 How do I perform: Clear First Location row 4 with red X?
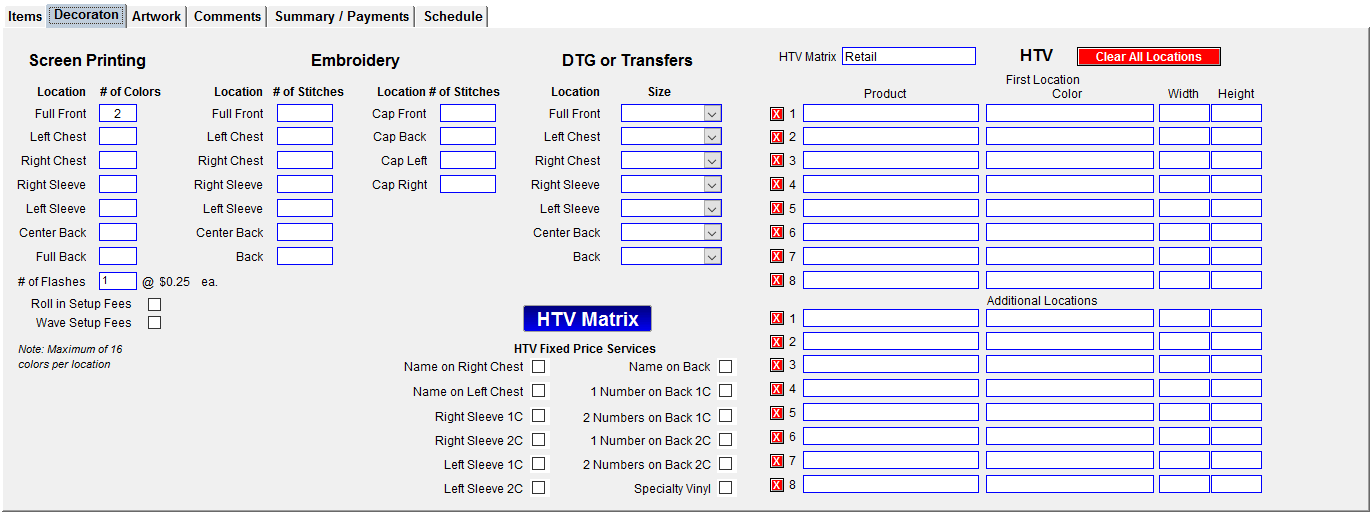coord(777,185)
